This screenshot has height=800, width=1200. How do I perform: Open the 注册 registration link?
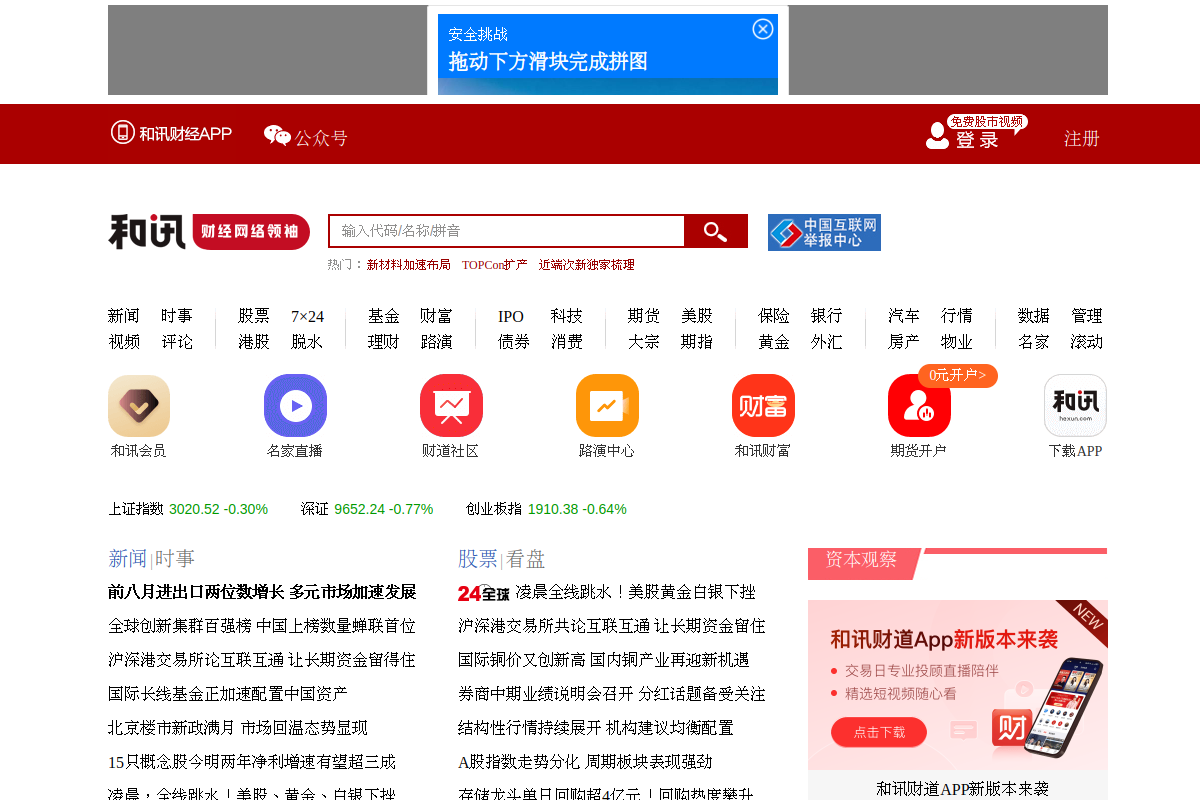[x=1081, y=138]
